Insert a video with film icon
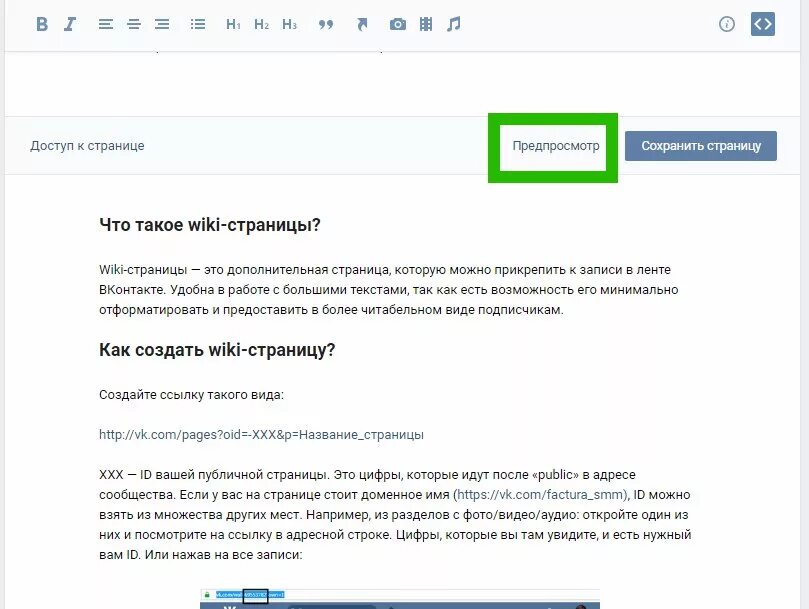Image resolution: width=809 pixels, height=609 pixels. click(426, 24)
